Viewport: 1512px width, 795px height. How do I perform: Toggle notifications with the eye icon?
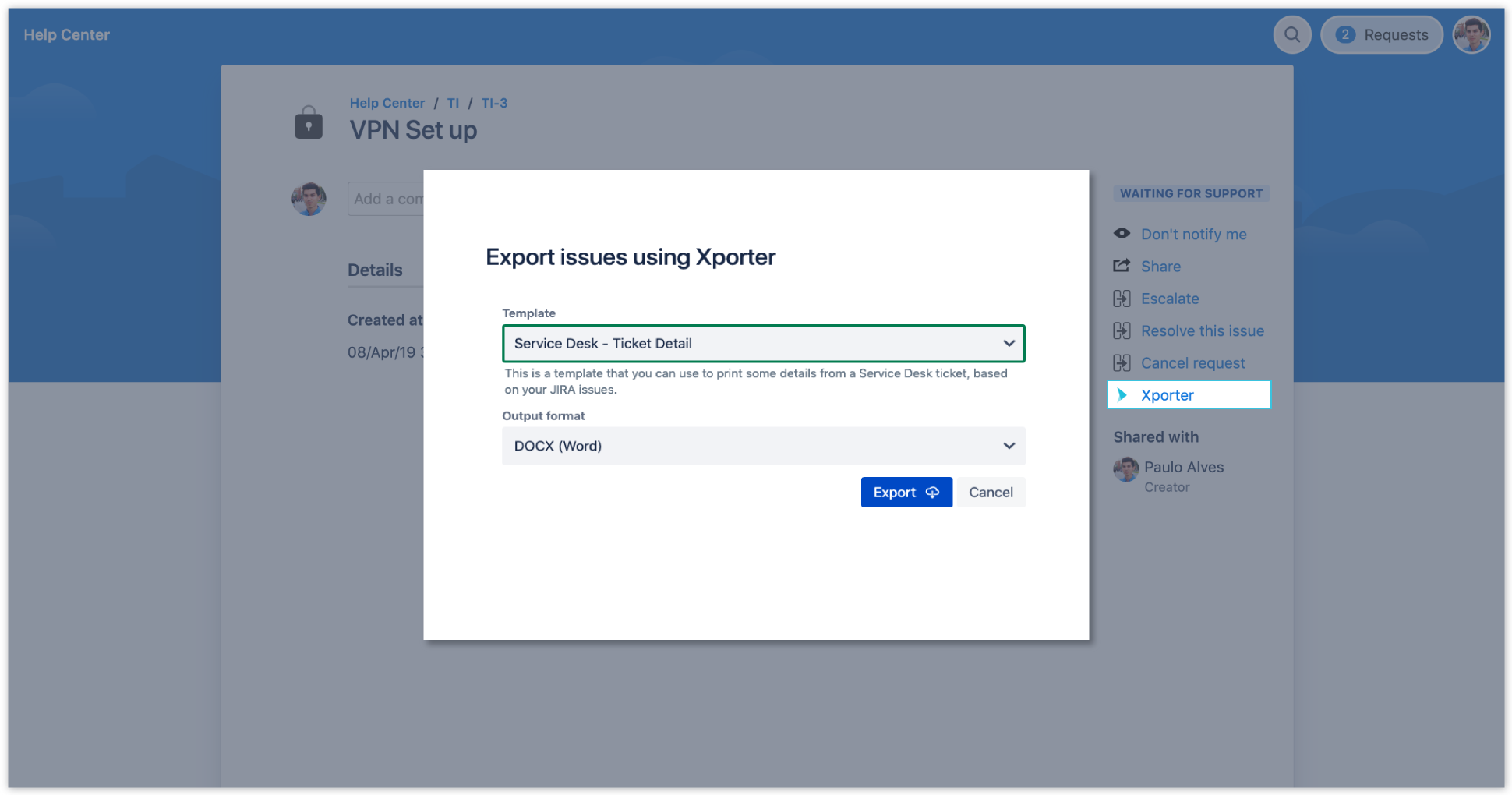pyautogui.click(x=1122, y=234)
